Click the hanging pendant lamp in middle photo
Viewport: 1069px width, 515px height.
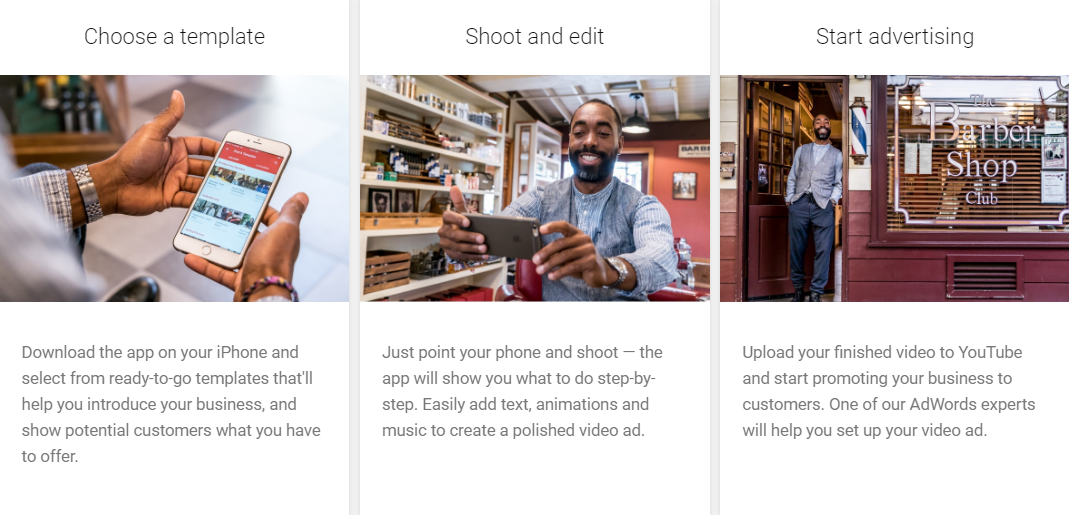click(635, 115)
